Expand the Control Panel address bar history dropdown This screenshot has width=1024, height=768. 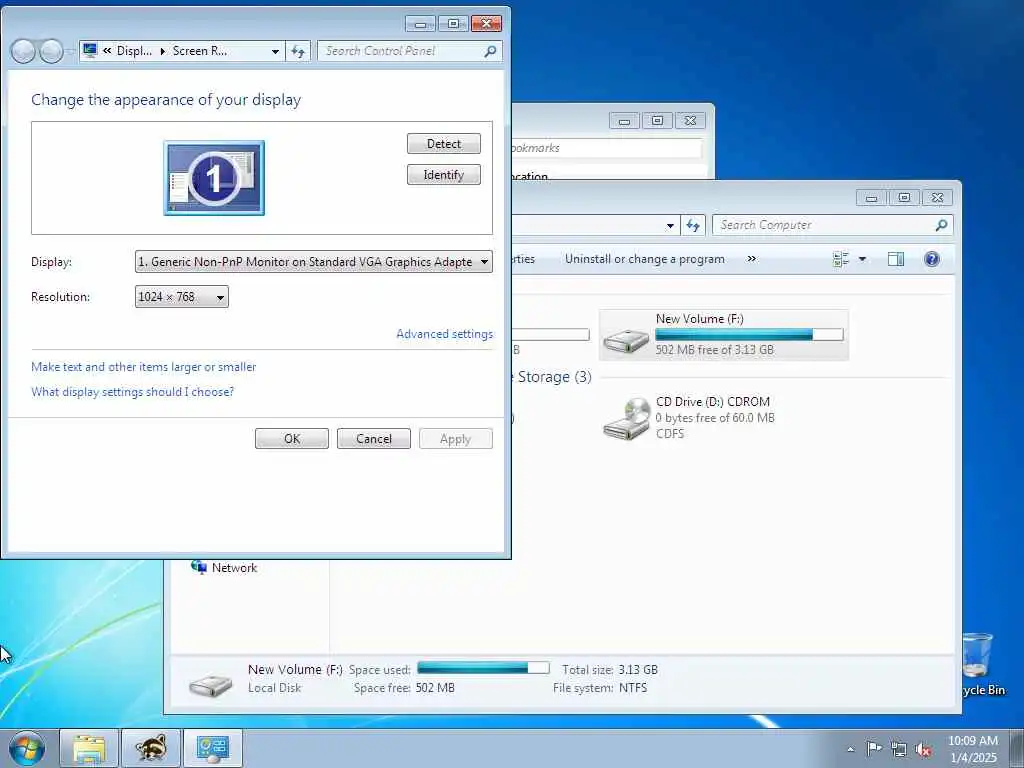pyautogui.click(x=275, y=51)
